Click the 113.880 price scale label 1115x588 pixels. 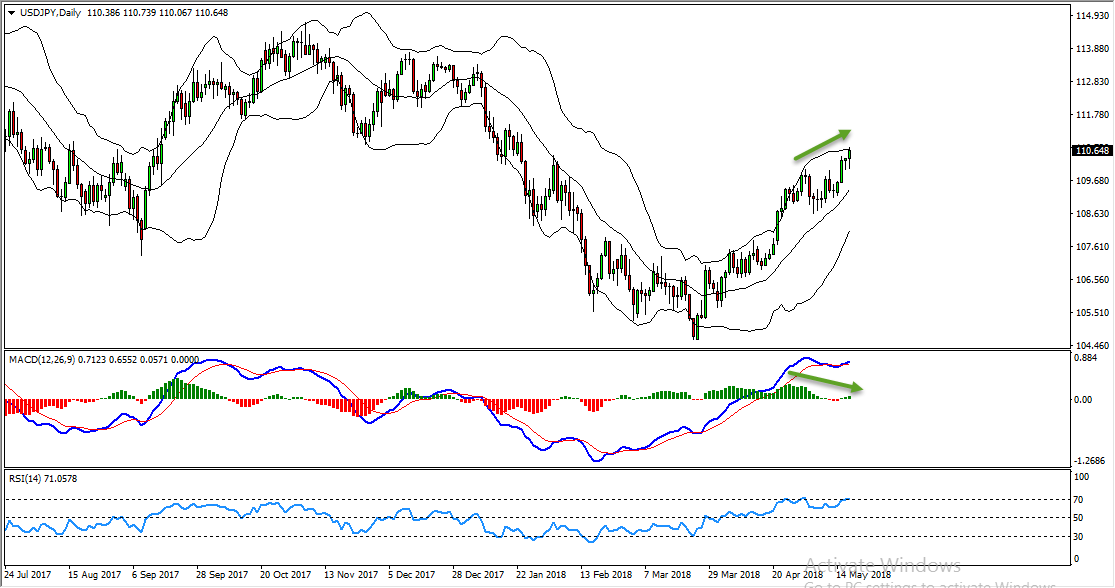1094,49
